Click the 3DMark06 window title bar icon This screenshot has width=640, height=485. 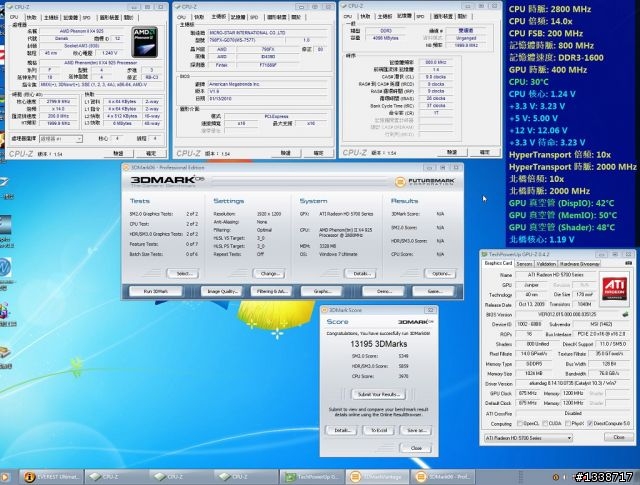pyautogui.click(x=126, y=167)
